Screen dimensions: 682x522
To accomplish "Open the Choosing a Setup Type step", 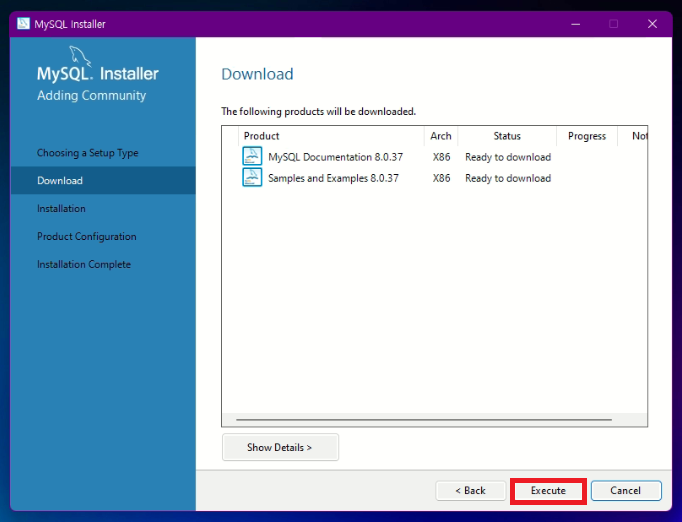I will pyautogui.click(x=87, y=153).
